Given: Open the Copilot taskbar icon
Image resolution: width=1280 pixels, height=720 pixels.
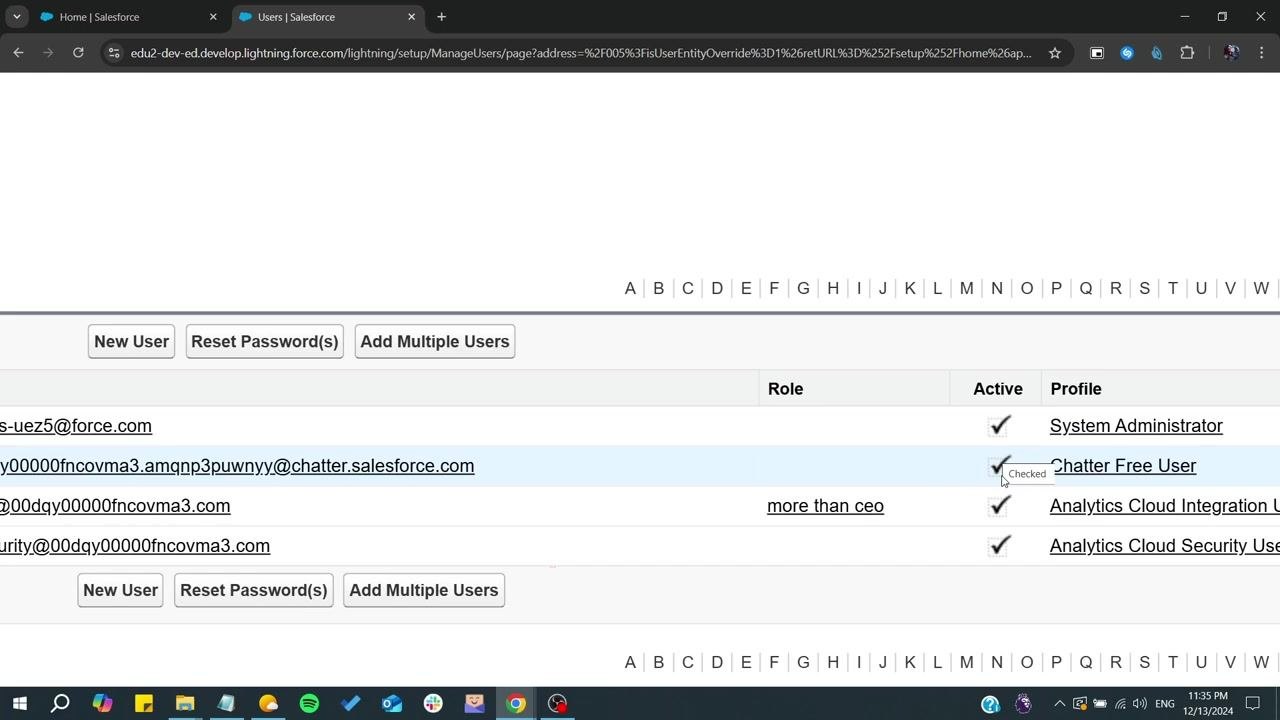Looking at the screenshot, I should (102, 703).
